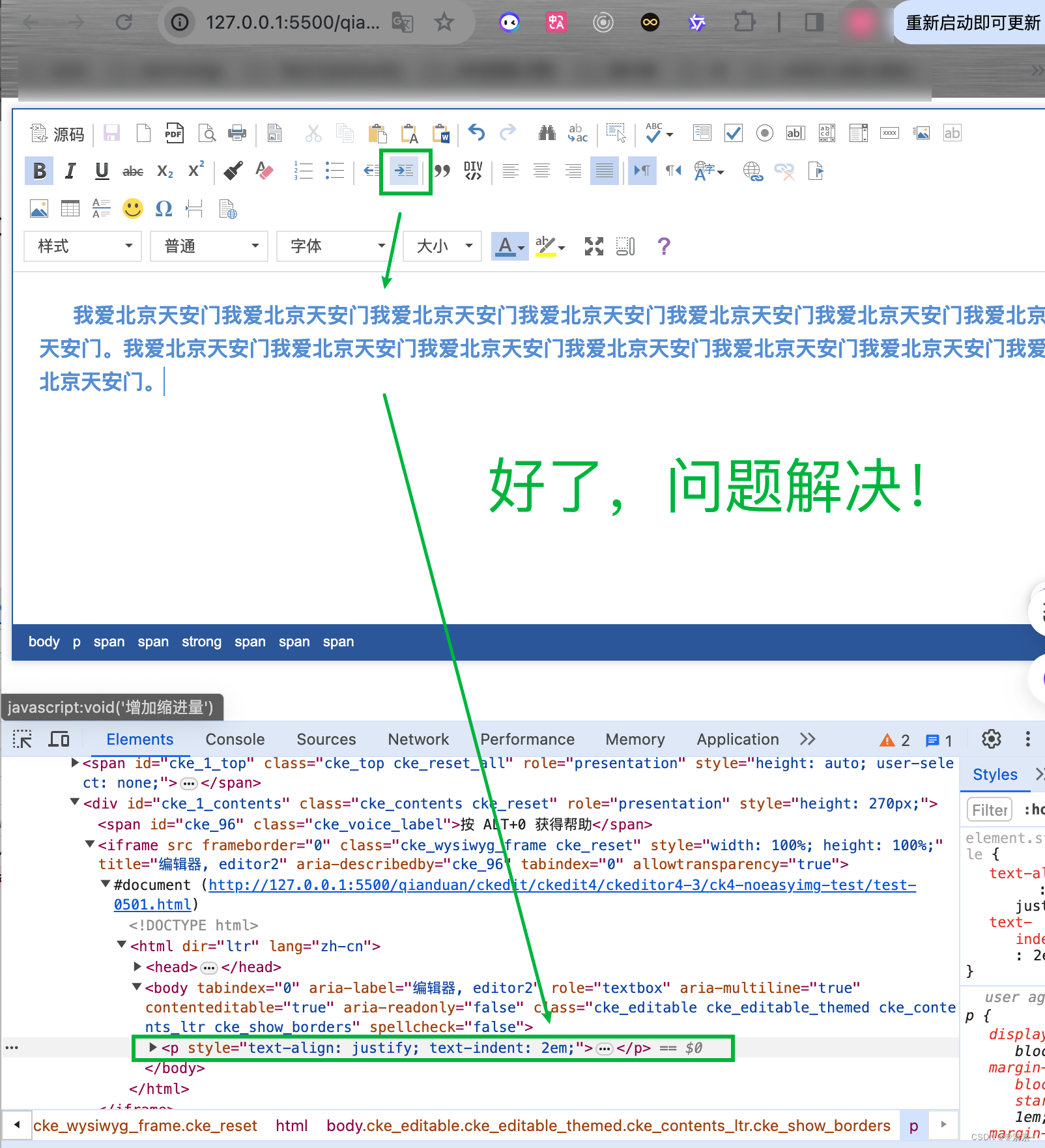
Task: Switch to DevTools Memory tab
Action: (x=635, y=739)
